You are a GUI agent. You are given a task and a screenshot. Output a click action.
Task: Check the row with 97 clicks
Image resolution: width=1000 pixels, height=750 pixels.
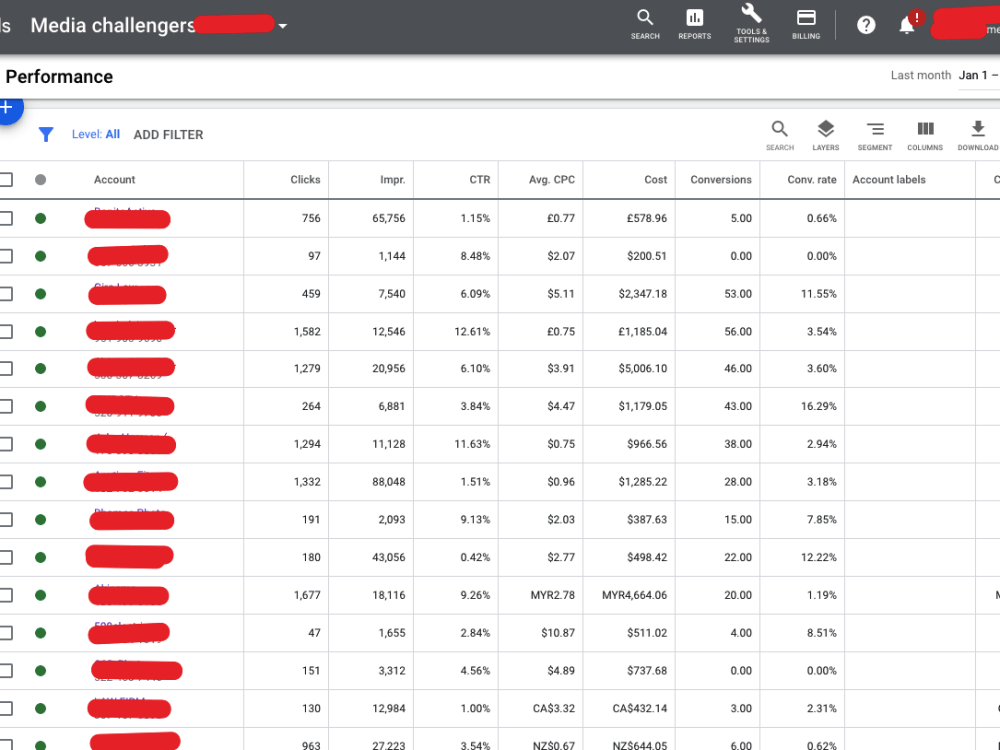click(x=6, y=256)
